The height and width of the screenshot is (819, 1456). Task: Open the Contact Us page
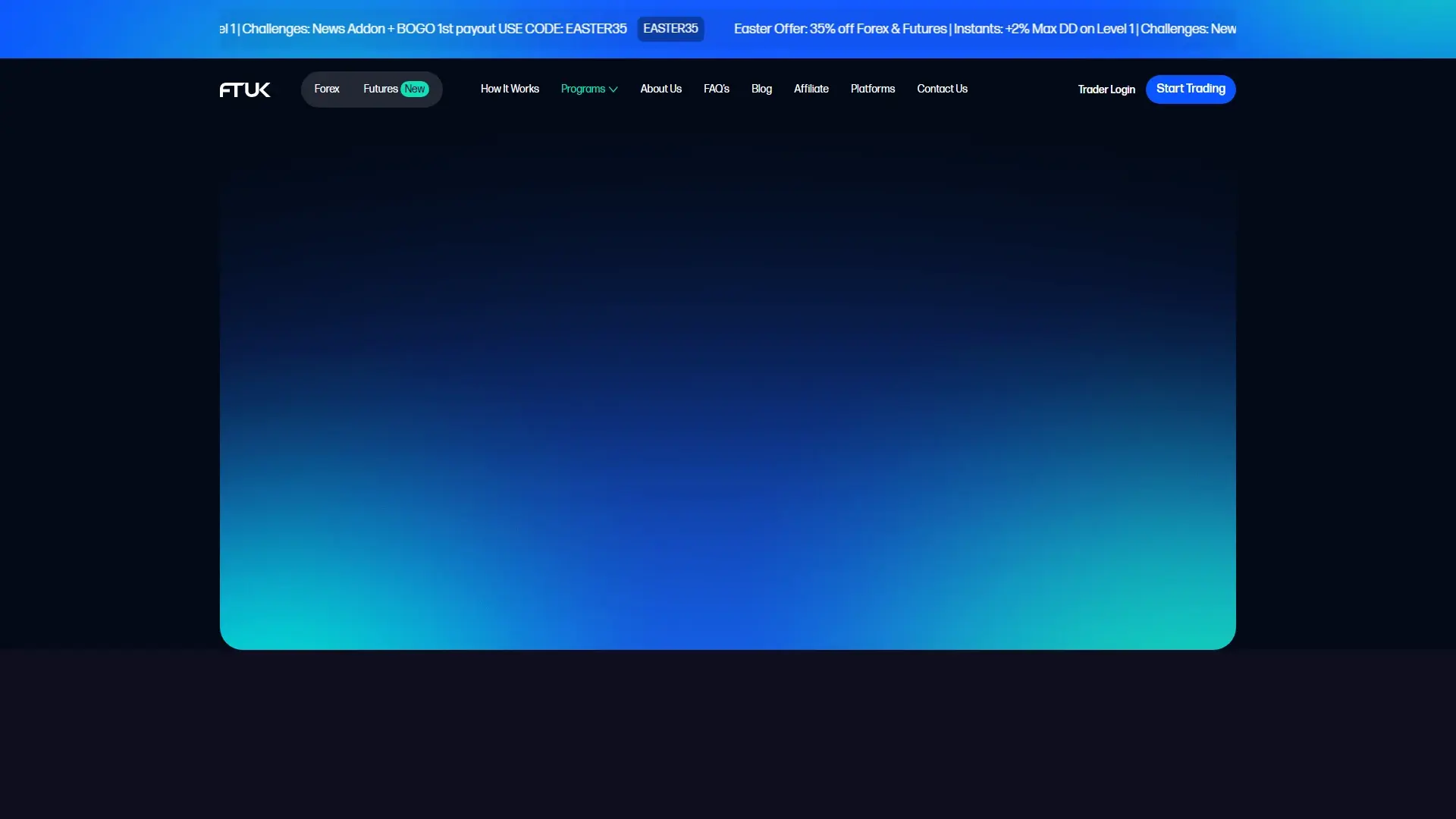[x=942, y=89]
